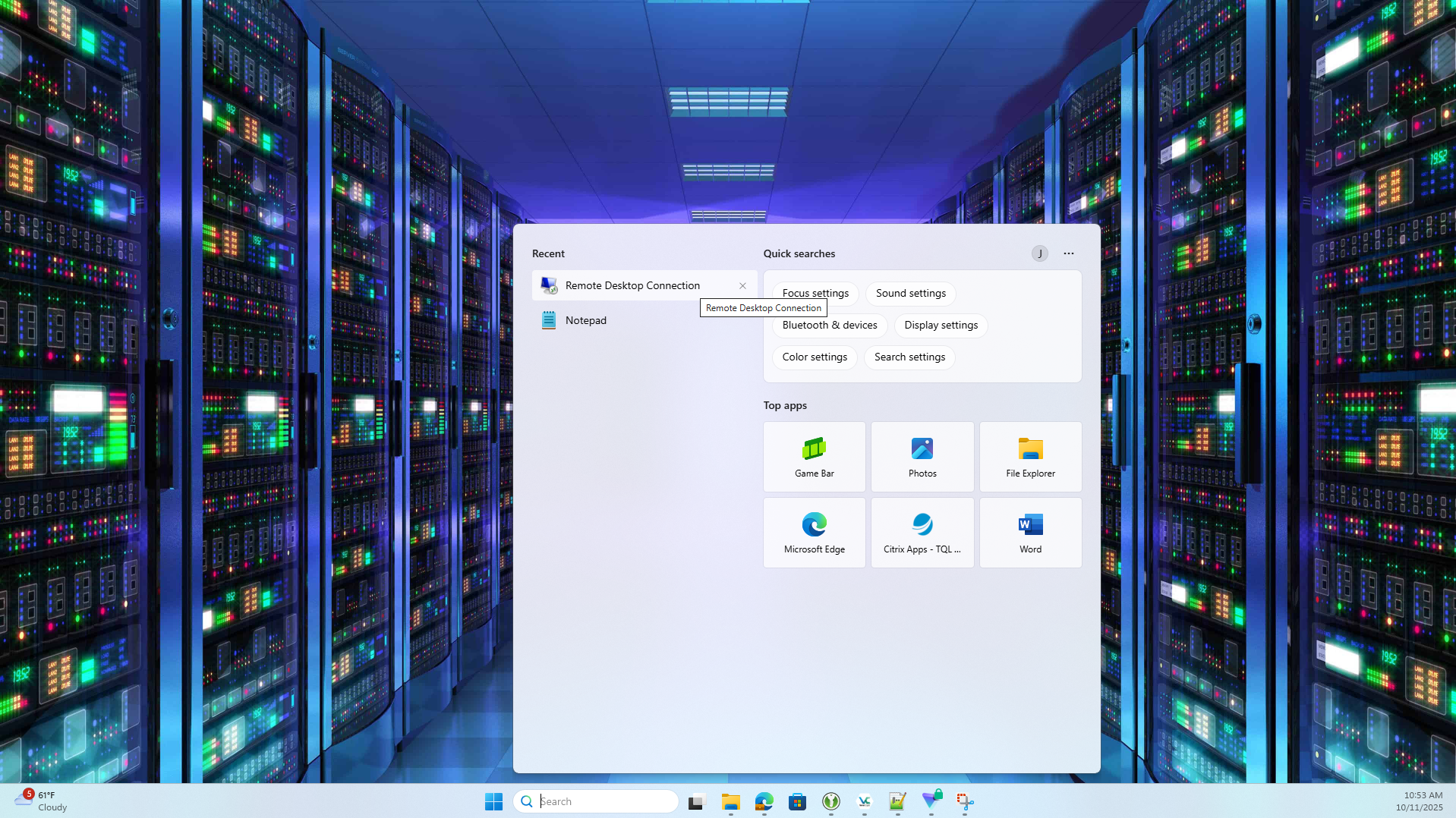
Task: Open Snipping Tool in the taskbar
Action: tap(964, 801)
